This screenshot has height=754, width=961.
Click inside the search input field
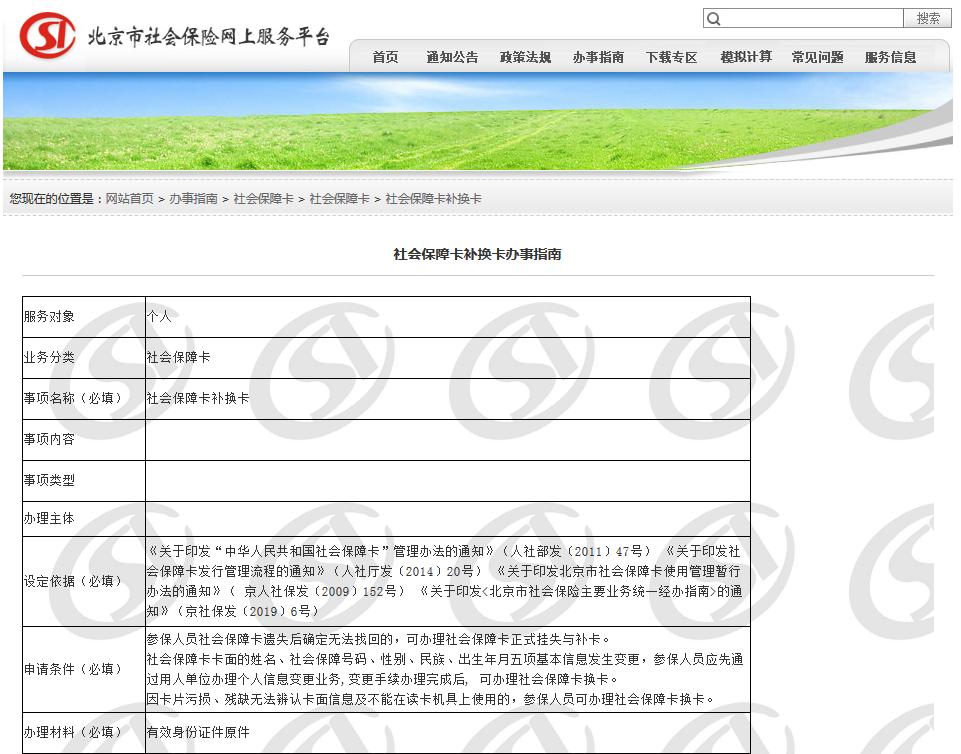800,18
